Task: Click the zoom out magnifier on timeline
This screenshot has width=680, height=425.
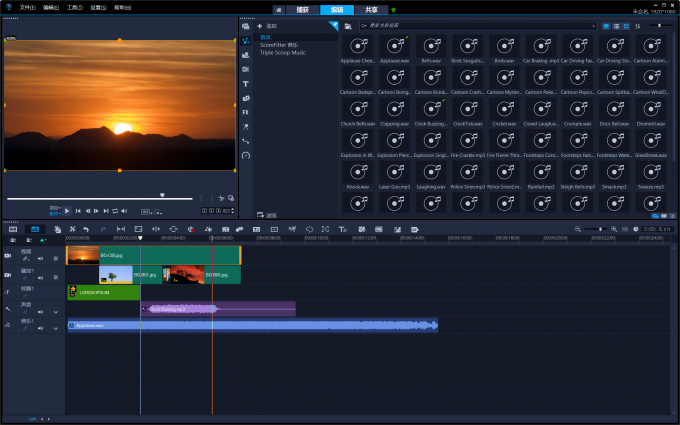Action: pyautogui.click(x=578, y=229)
